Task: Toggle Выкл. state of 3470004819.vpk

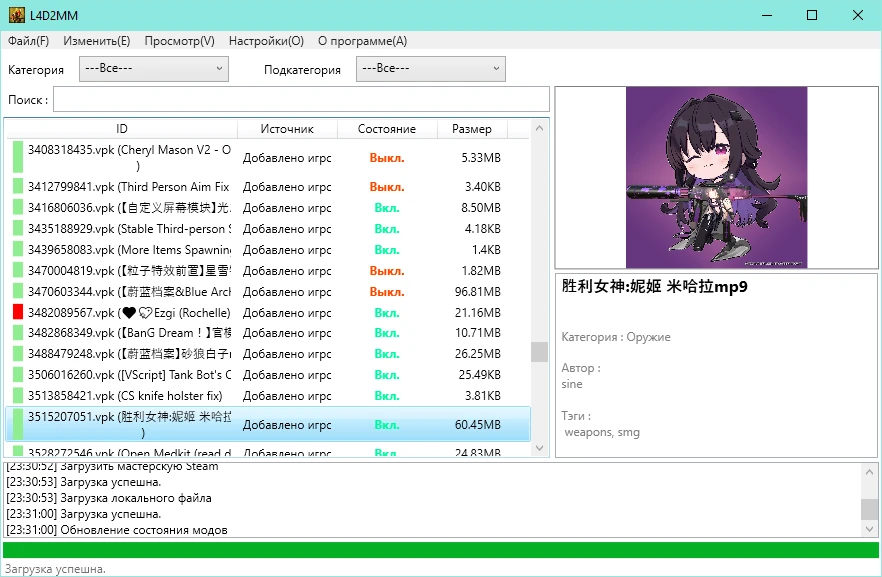Action: (386, 271)
